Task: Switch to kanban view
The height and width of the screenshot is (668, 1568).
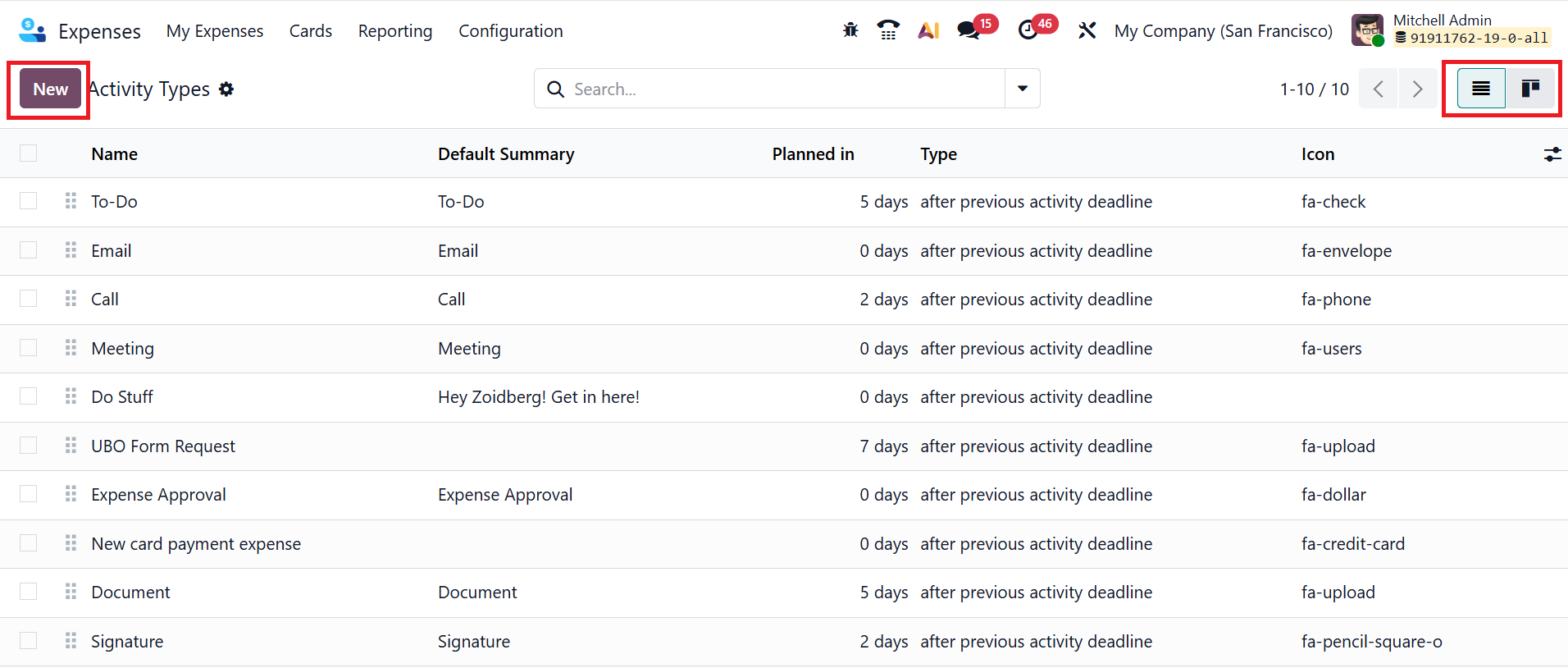Action: click(x=1530, y=89)
